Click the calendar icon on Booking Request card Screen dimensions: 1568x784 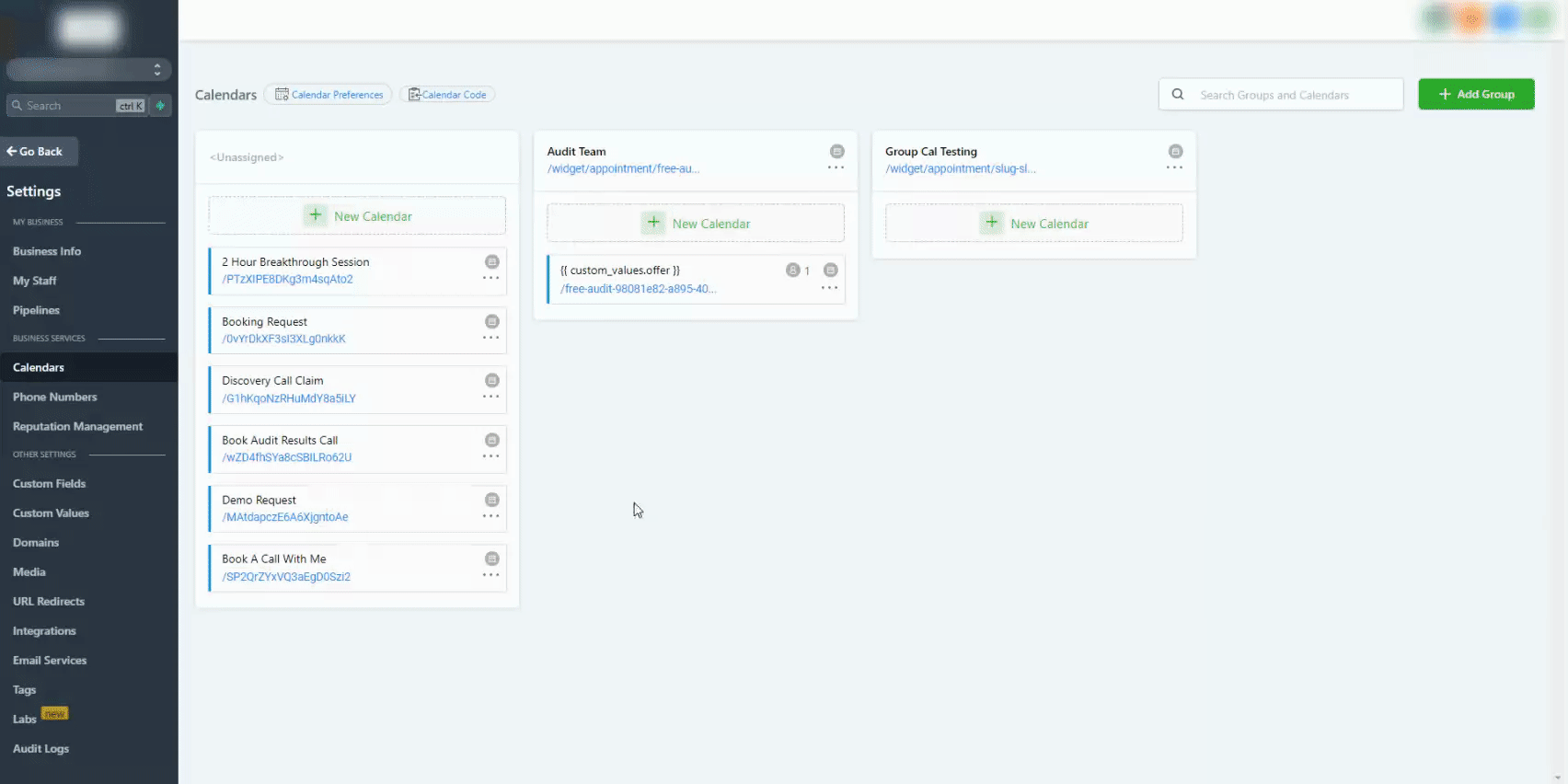coord(492,321)
